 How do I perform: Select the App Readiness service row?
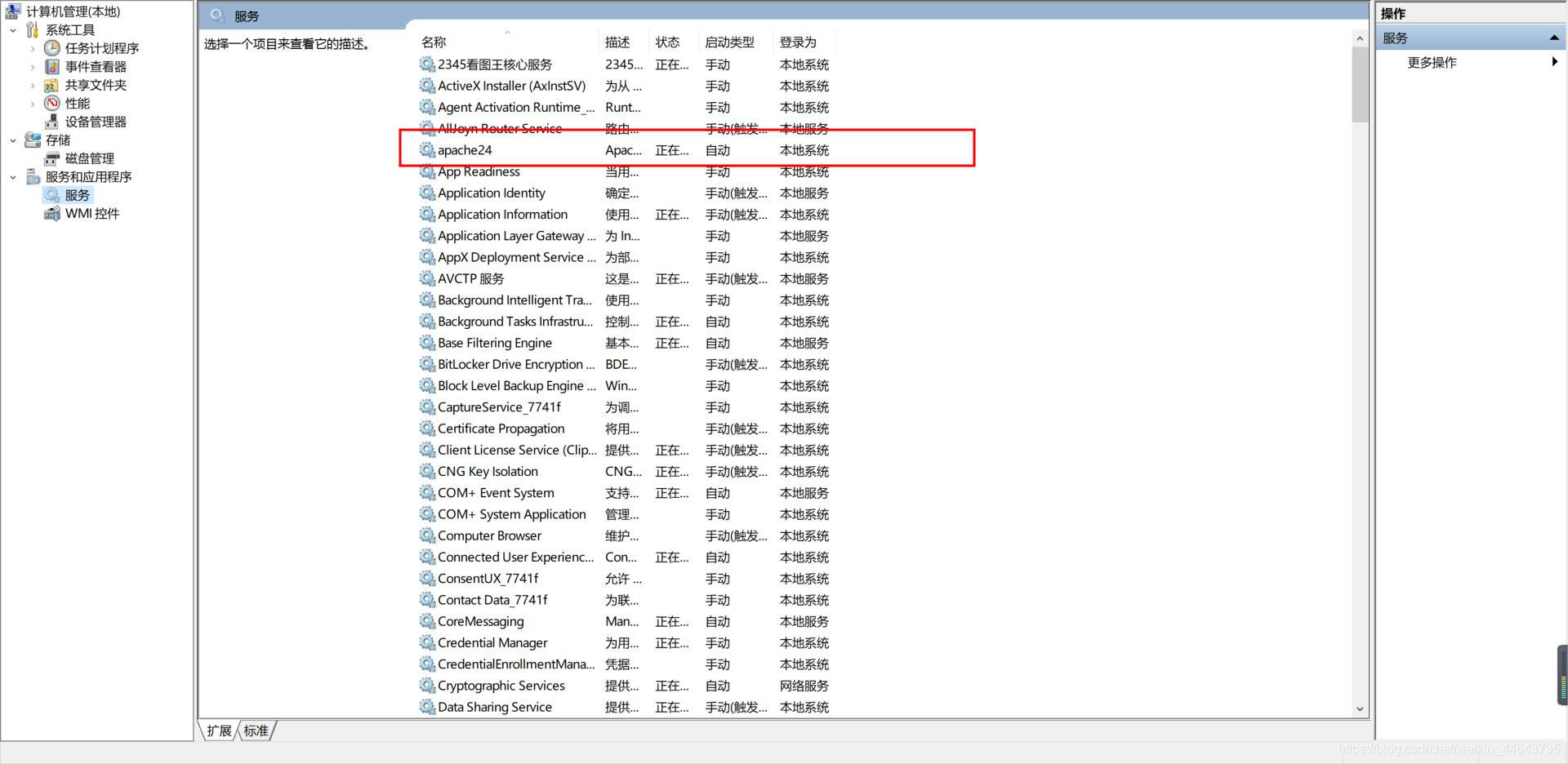626,171
